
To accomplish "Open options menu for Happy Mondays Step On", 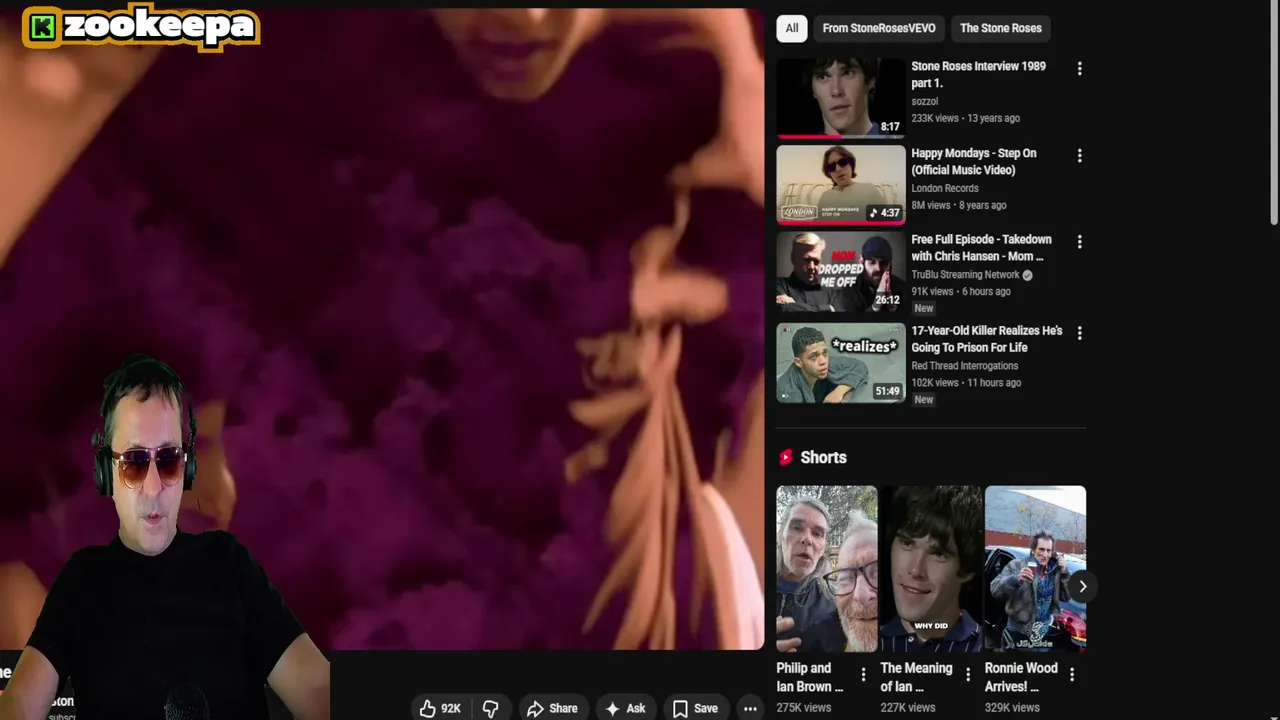I will coord(1079,155).
